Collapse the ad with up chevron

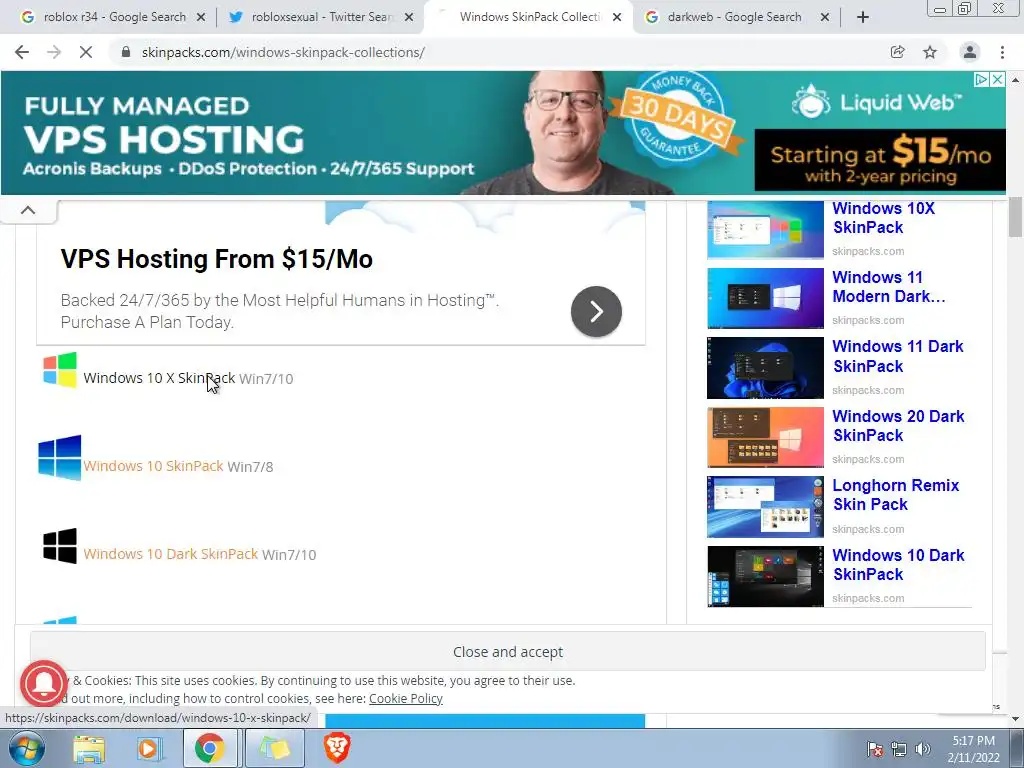[28, 210]
